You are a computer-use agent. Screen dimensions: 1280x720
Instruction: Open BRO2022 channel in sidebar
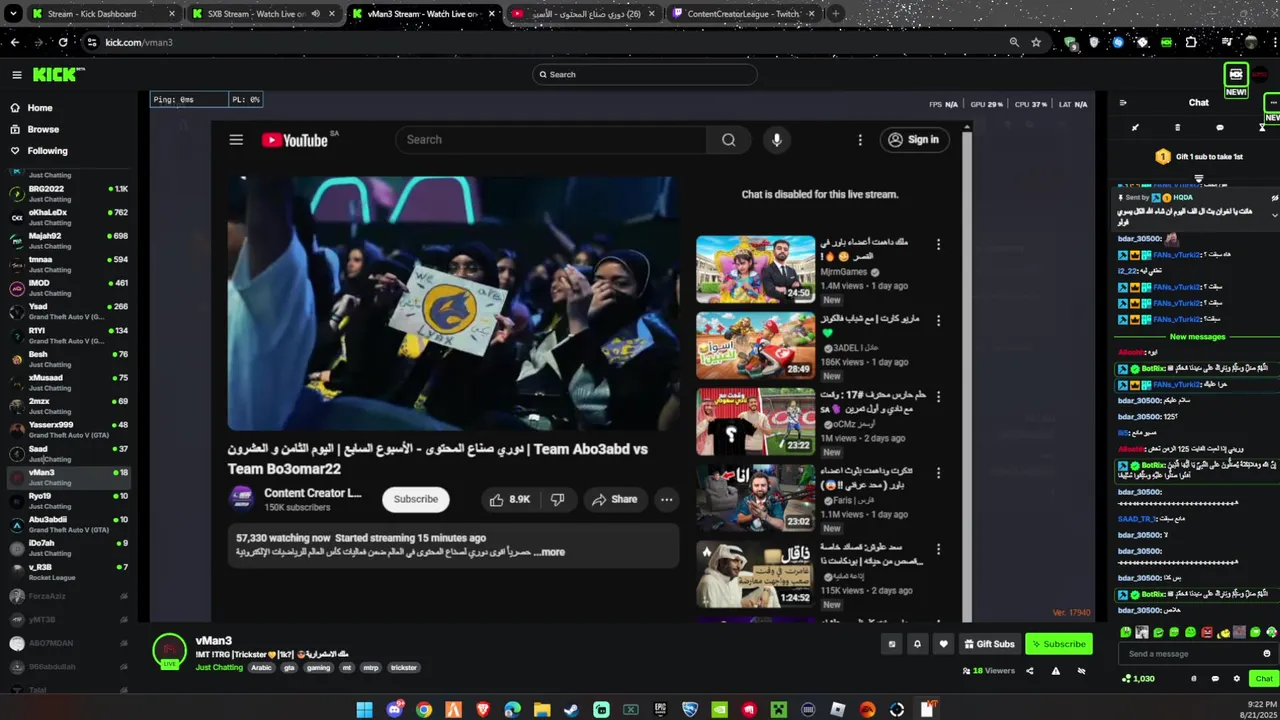68,193
